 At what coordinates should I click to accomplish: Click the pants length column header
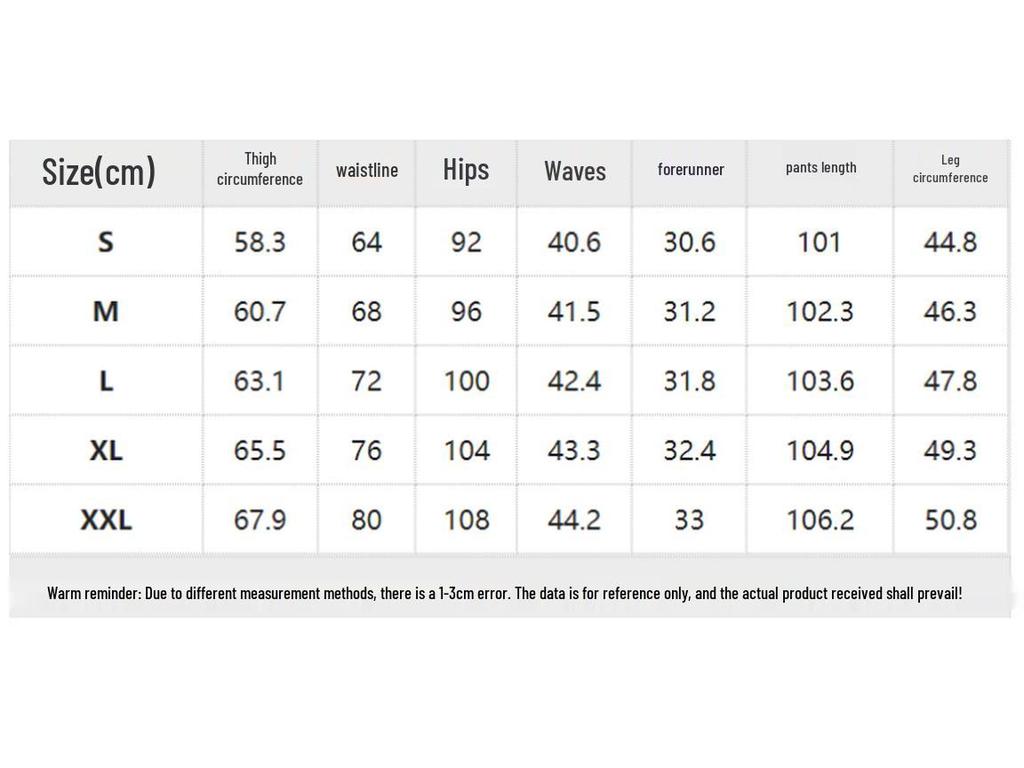(821, 168)
